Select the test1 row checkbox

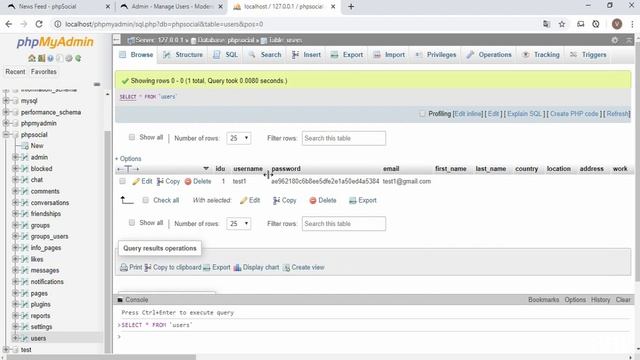click(122, 181)
